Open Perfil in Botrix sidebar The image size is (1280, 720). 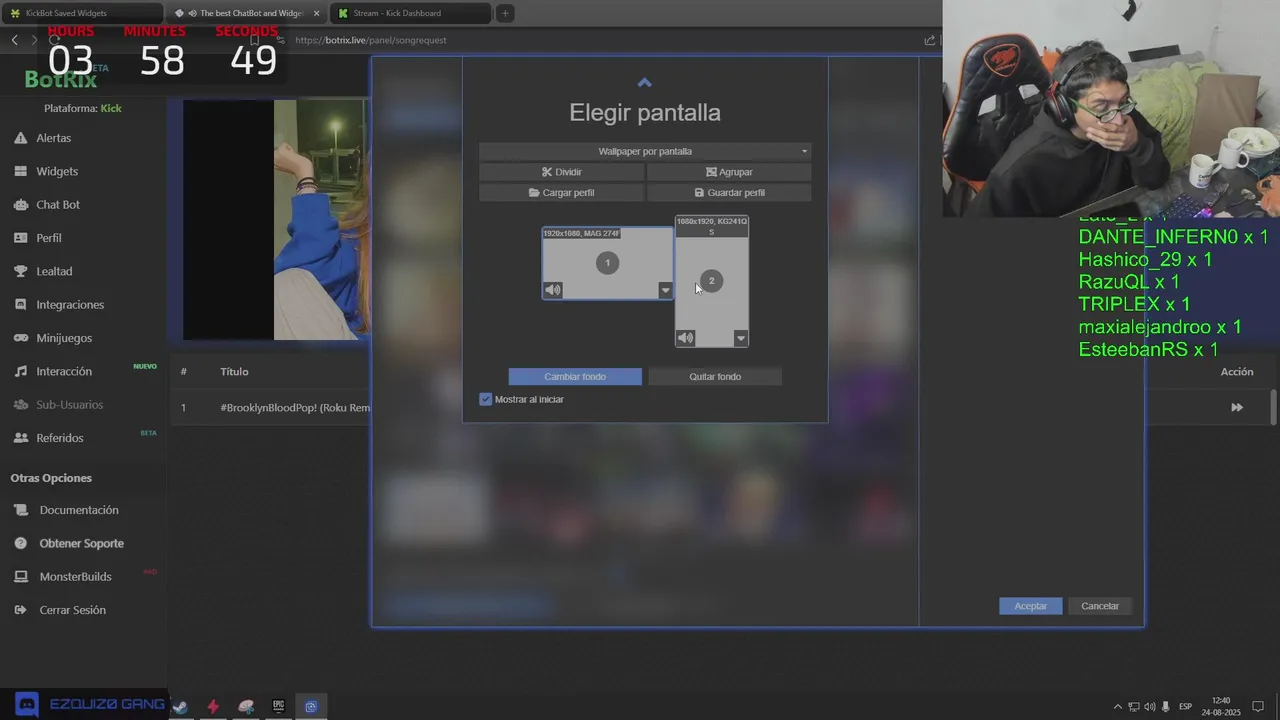click(50, 238)
